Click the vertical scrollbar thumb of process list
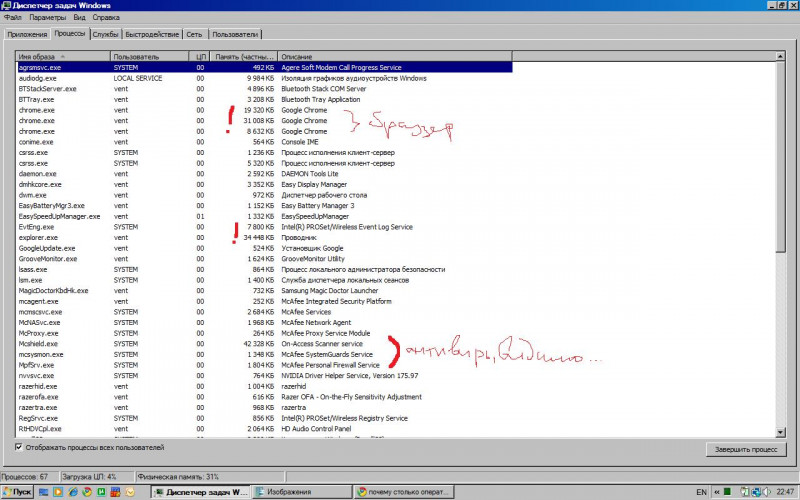The width and height of the screenshot is (800, 500). [780, 156]
